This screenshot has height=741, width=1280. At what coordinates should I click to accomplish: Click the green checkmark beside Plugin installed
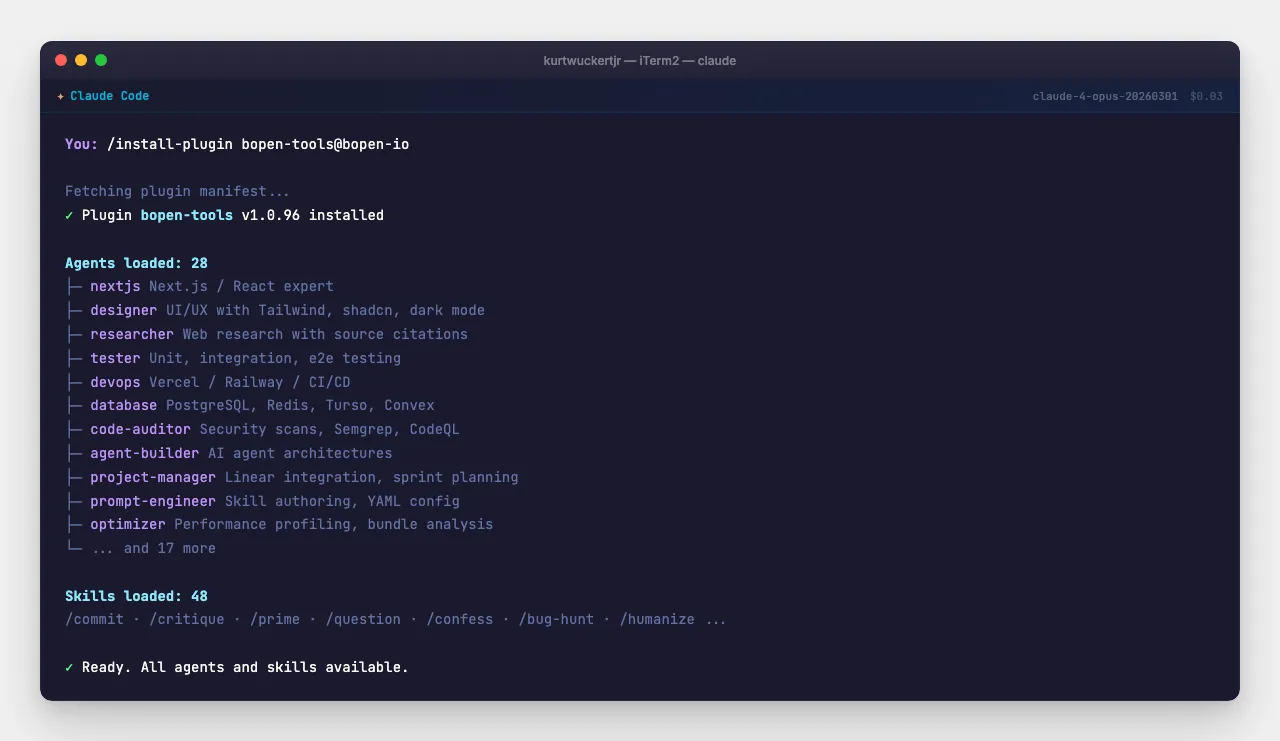[x=69, y=215]
